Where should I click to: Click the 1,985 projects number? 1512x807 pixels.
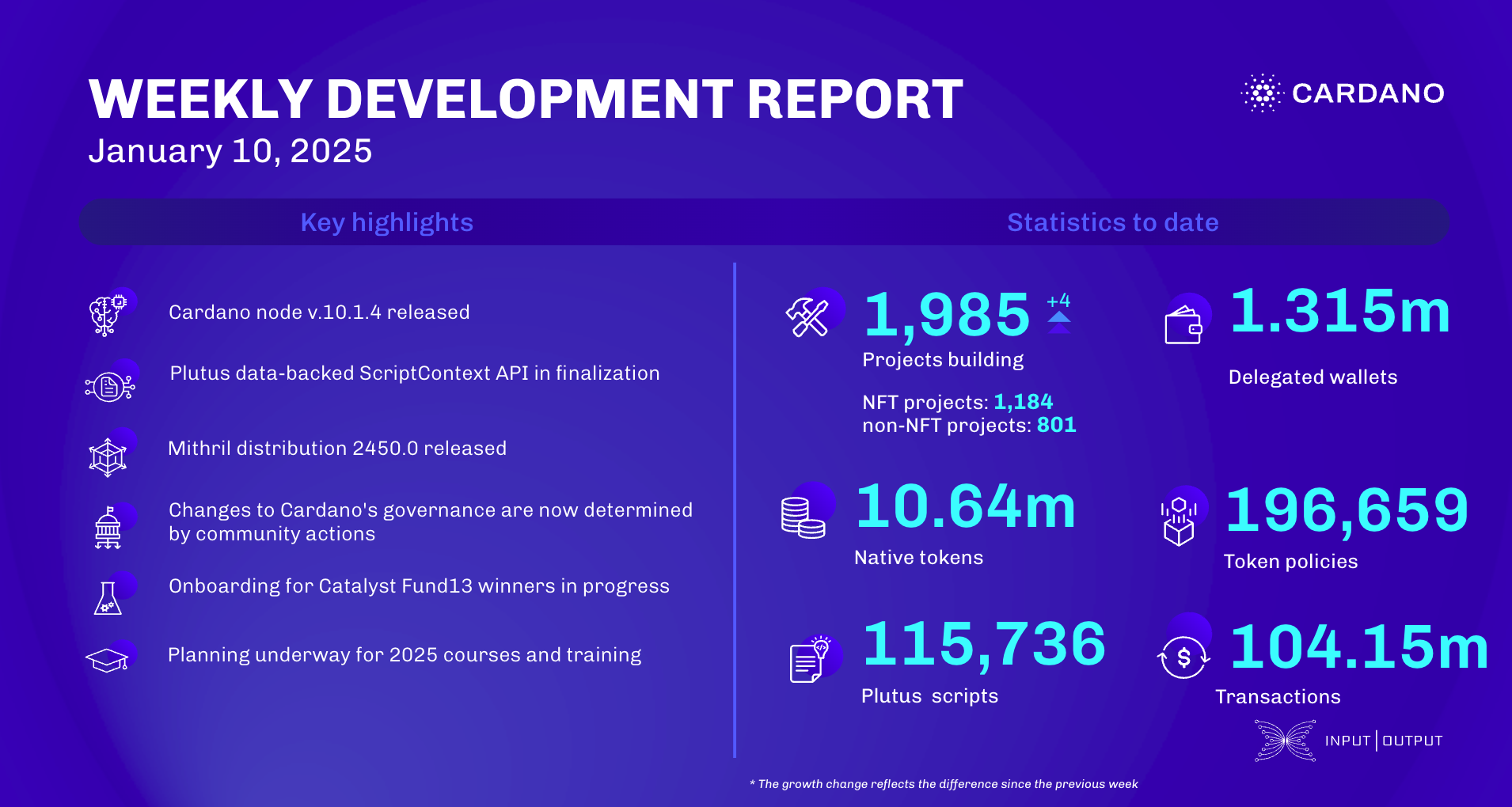947,316
